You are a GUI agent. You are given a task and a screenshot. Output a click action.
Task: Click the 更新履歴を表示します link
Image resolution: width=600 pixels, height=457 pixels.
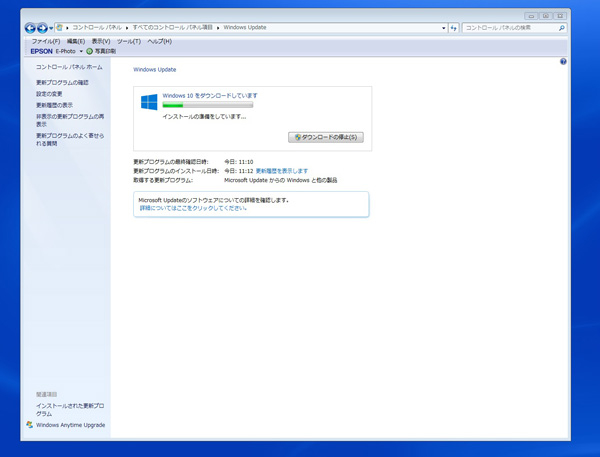282,171
